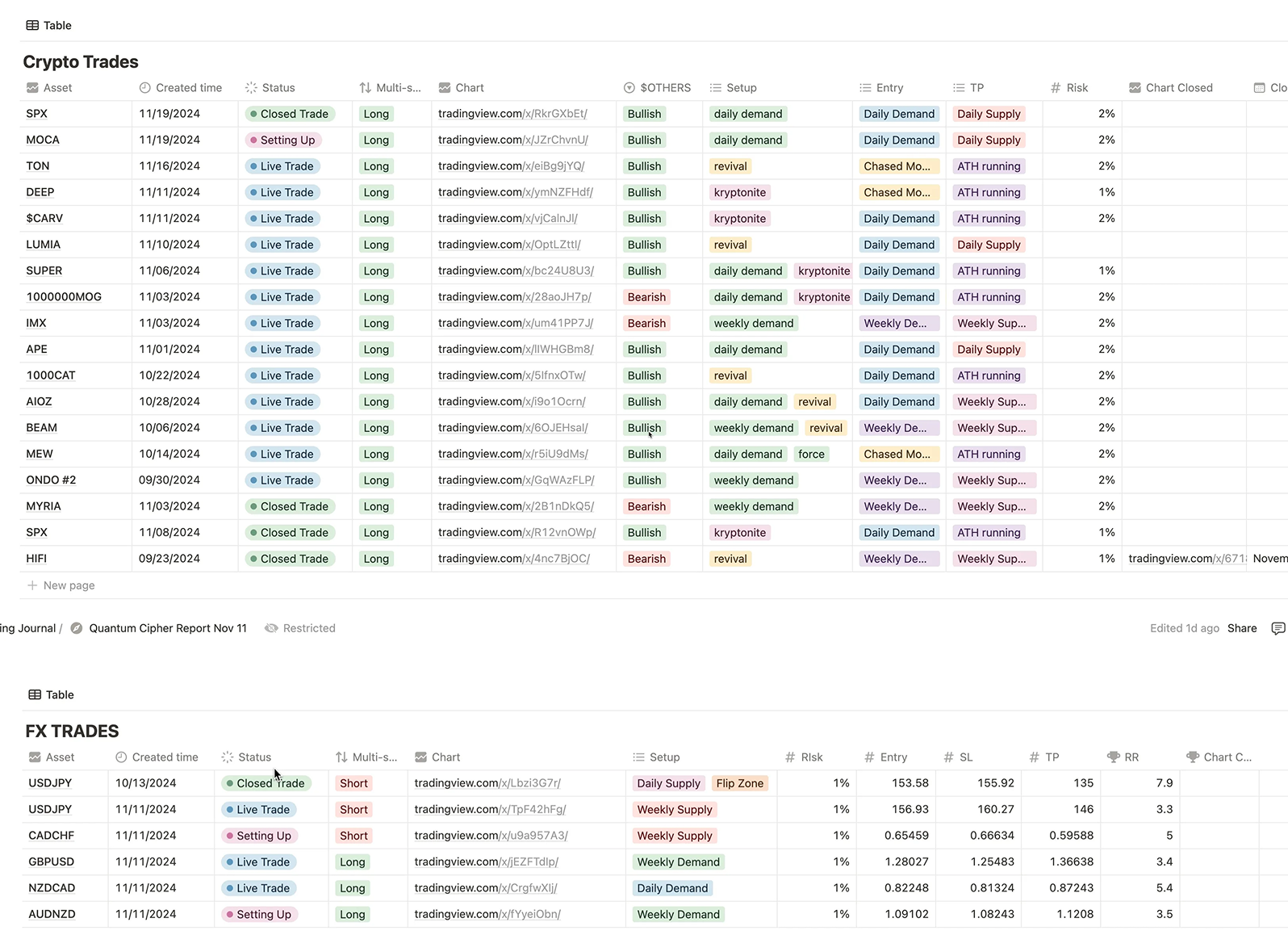Select the Daily Supply TP tag for LUMIA
The height and width of the screenshot is (935, 1288).
pyautogui.click(x=989, y=245)
